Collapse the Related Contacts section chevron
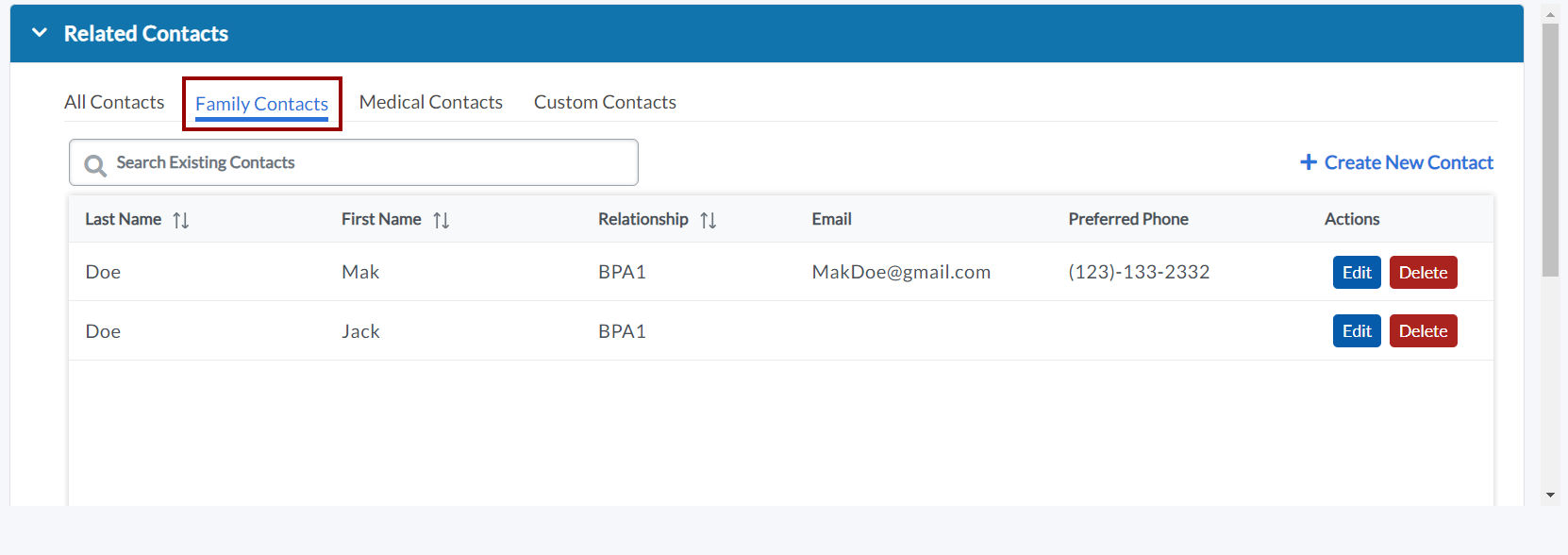Screen dimensions: 1568x555 point(40,33)
